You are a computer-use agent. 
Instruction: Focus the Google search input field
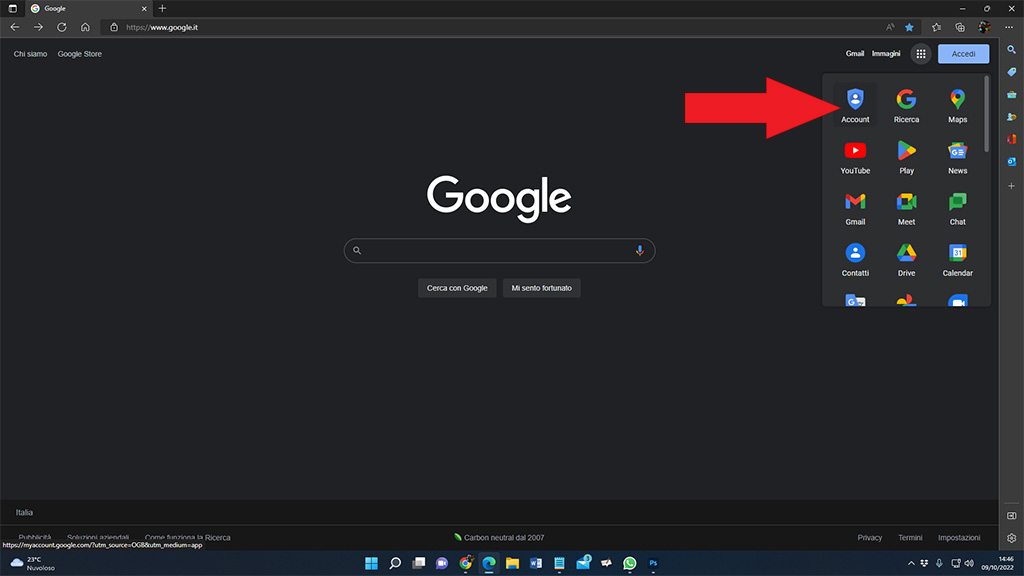point(500,251)
